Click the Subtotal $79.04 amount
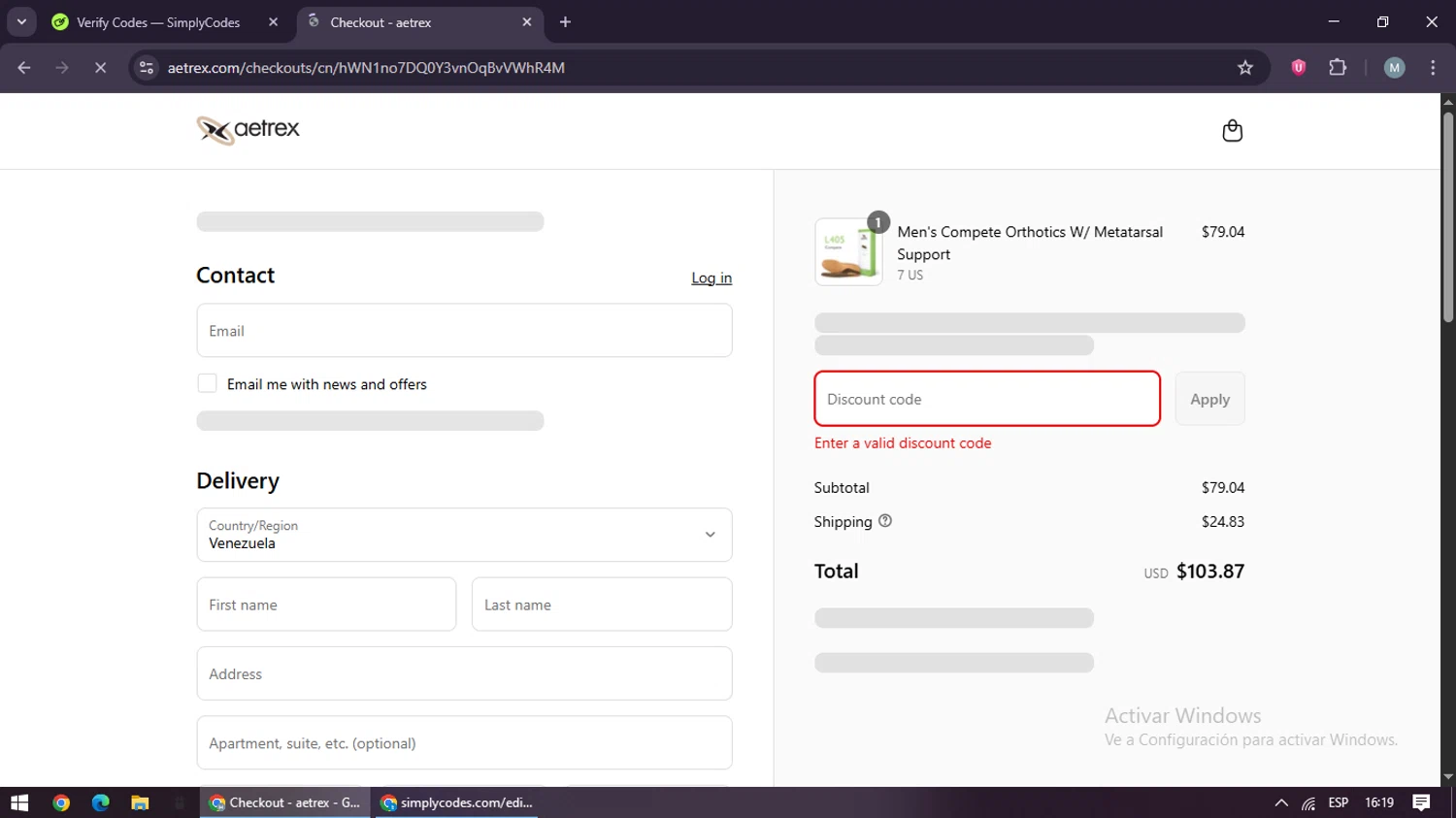1456x818 pixels. tap(1223, 487)
